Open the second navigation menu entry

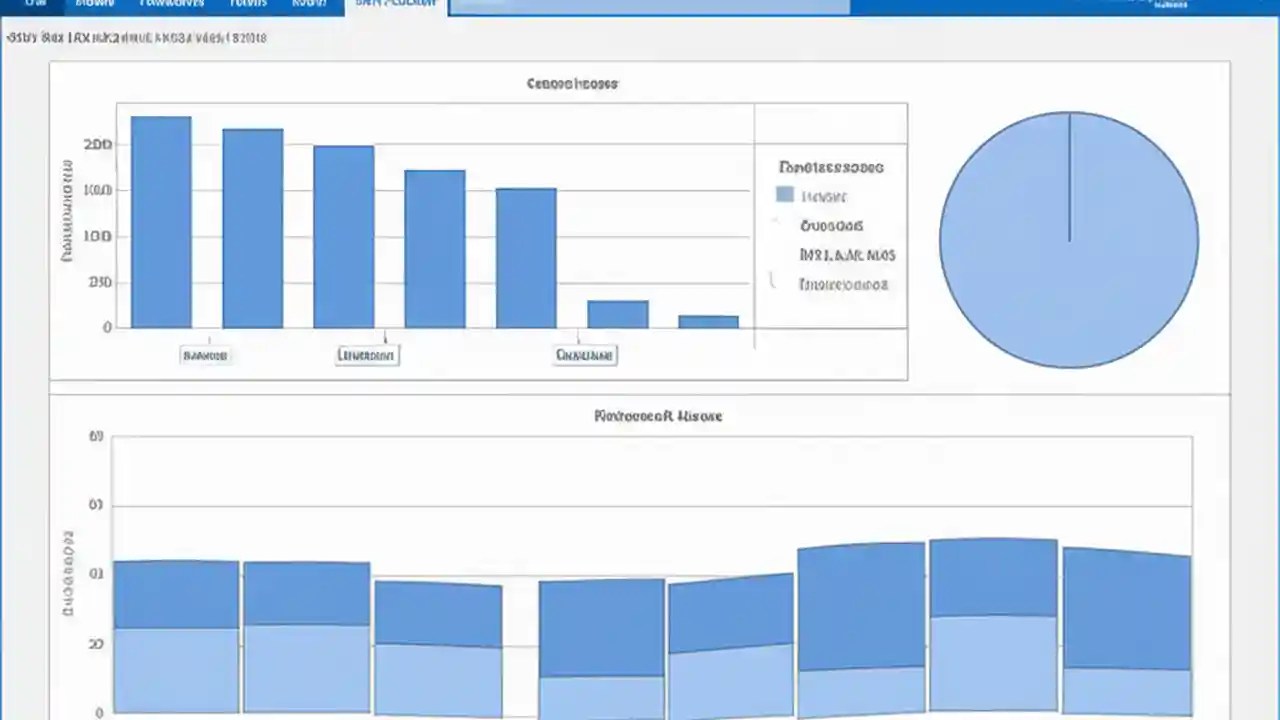(95, 4)
